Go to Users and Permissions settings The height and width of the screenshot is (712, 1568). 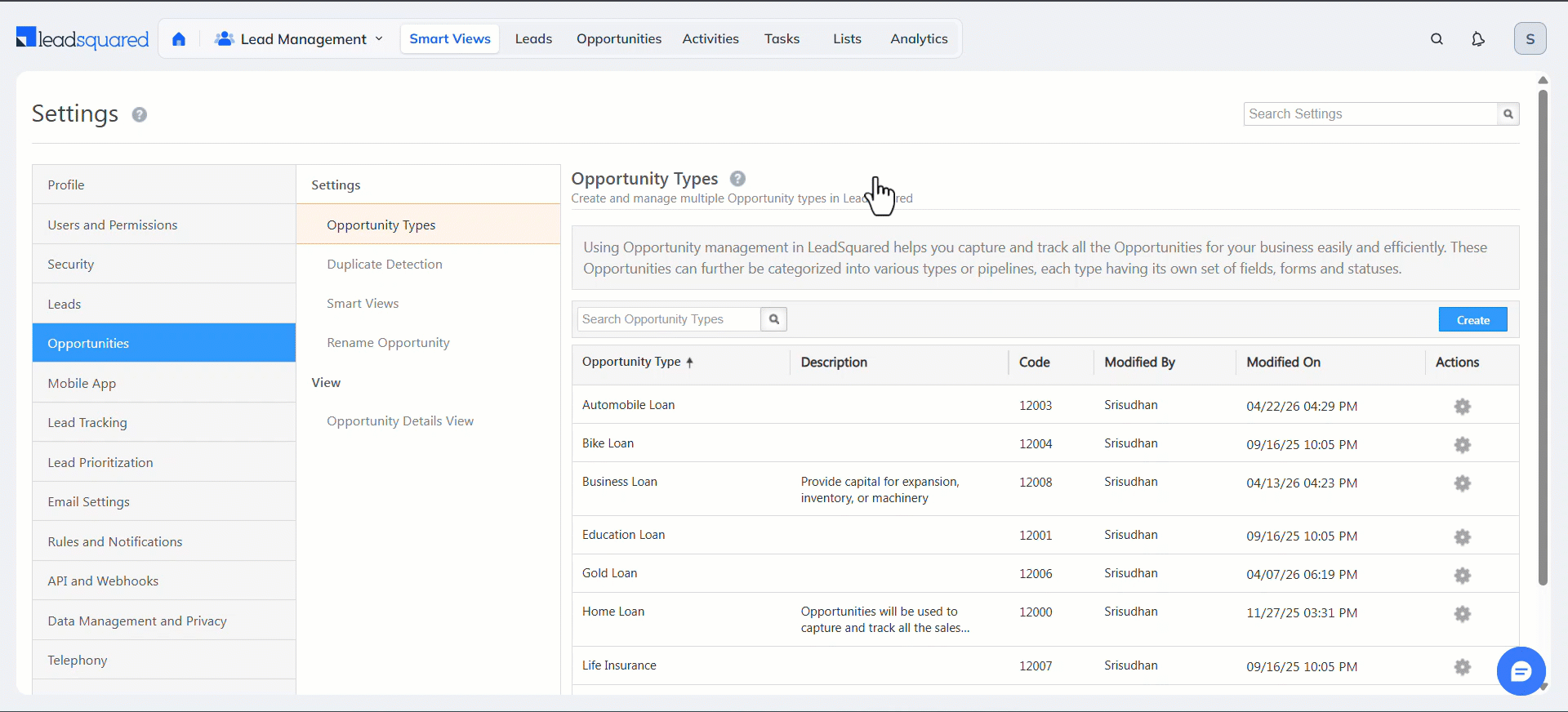(x=113, y=225)
